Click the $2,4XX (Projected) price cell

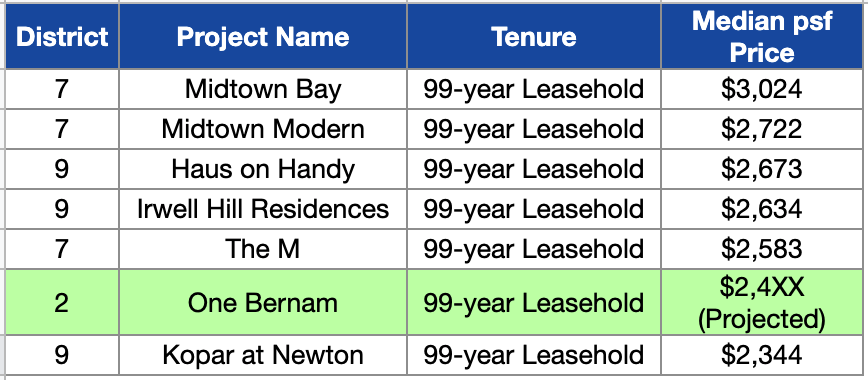point(762,302)
